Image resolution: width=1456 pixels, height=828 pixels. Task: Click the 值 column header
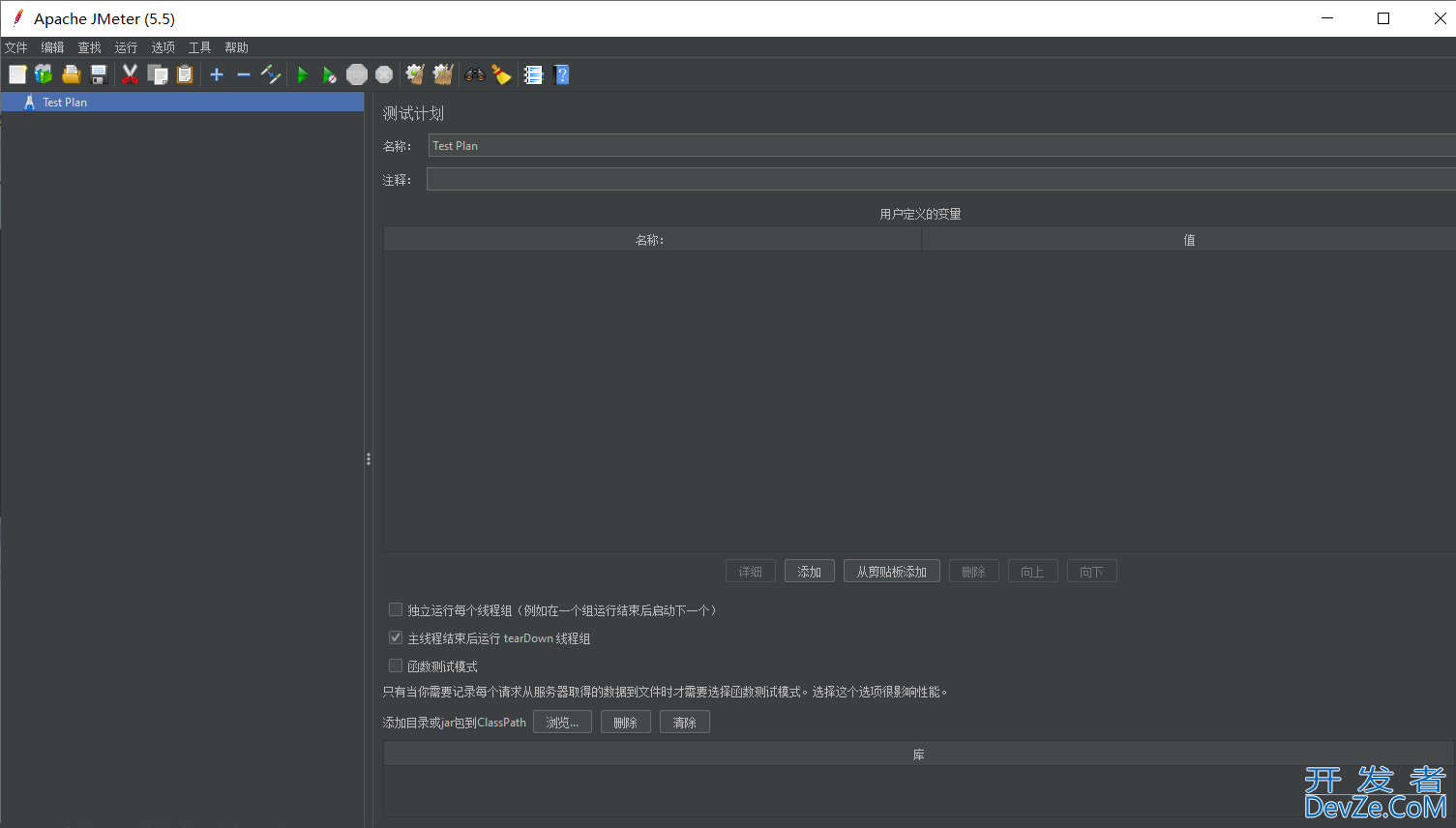click(1189, 240)
